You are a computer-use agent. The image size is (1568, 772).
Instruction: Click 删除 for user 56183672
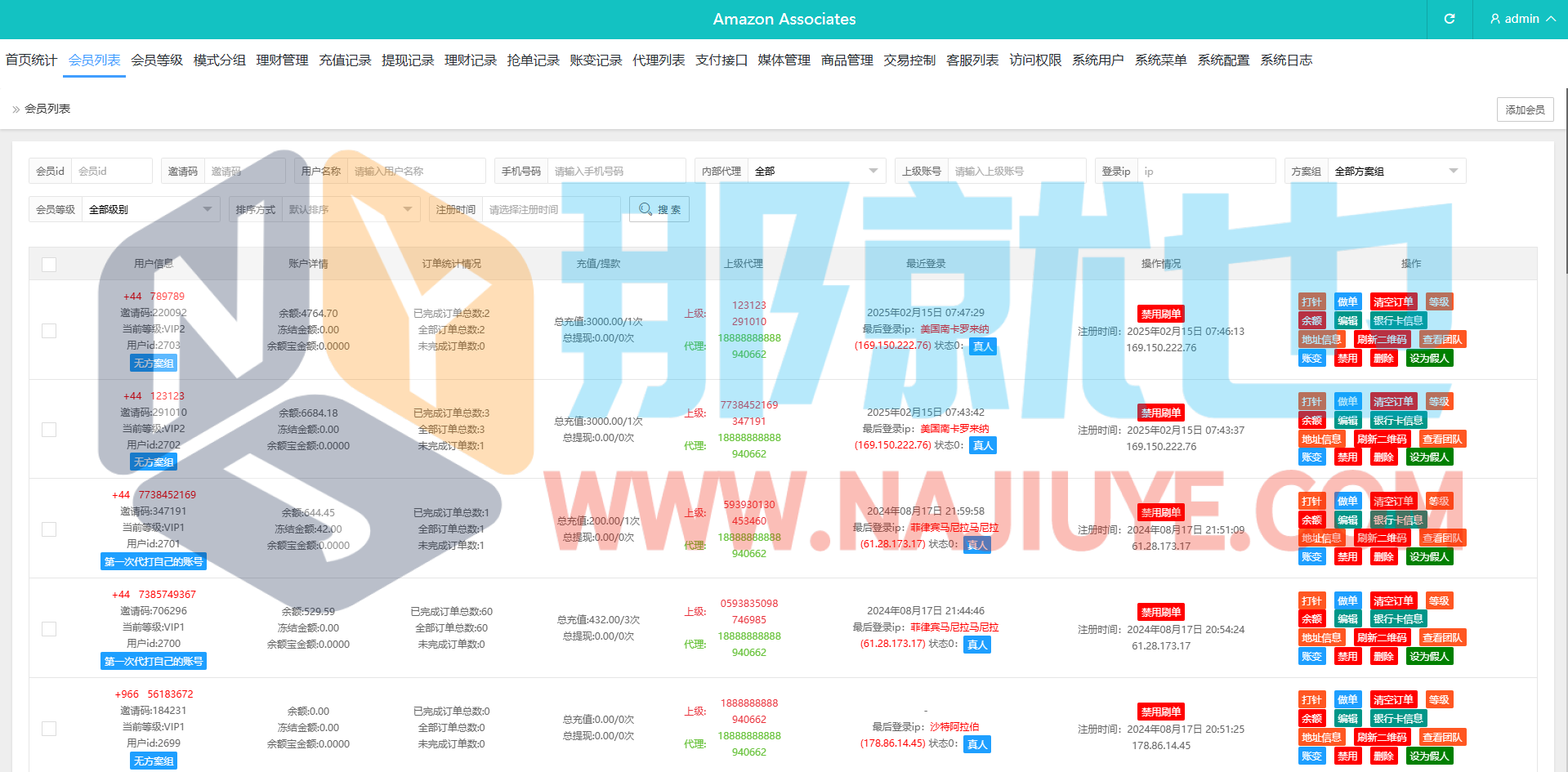(1383, 756)
